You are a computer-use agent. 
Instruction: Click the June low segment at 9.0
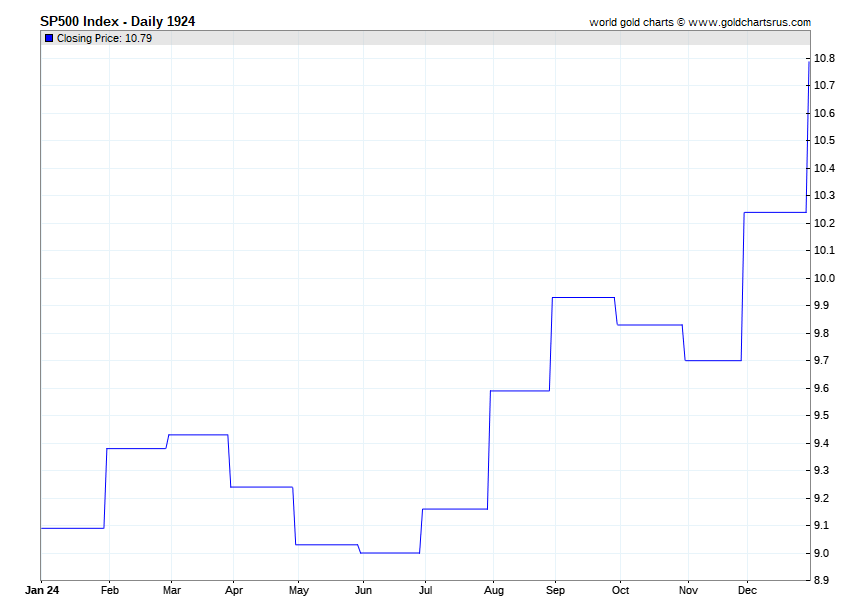click(x=390, y=553)
